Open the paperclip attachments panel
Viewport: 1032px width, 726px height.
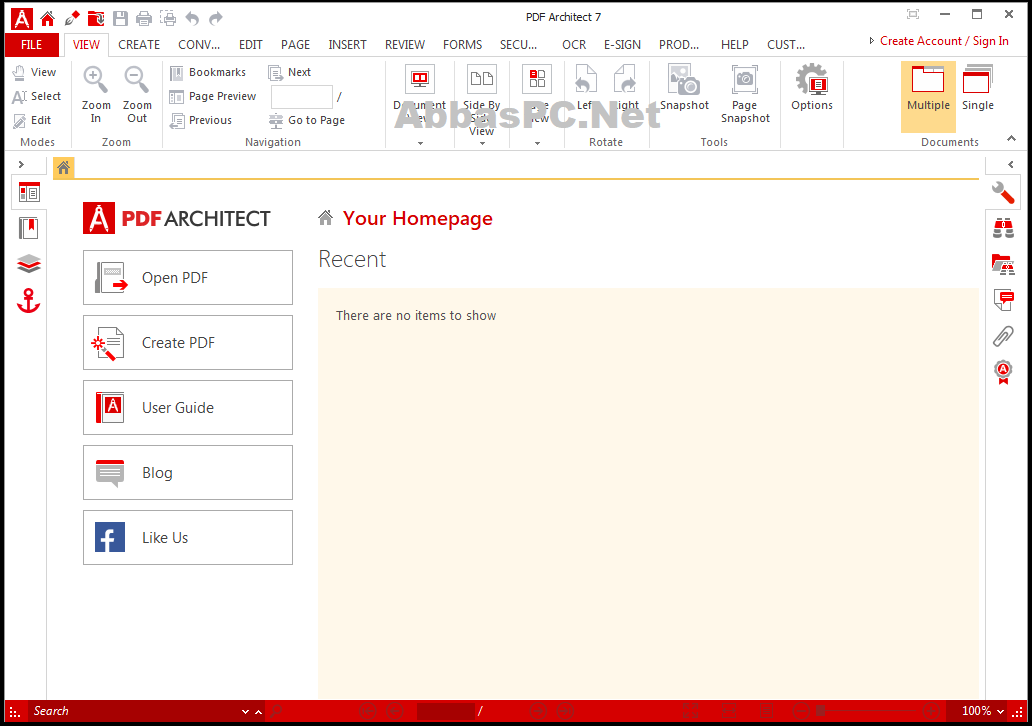[x=1003, y=336]
